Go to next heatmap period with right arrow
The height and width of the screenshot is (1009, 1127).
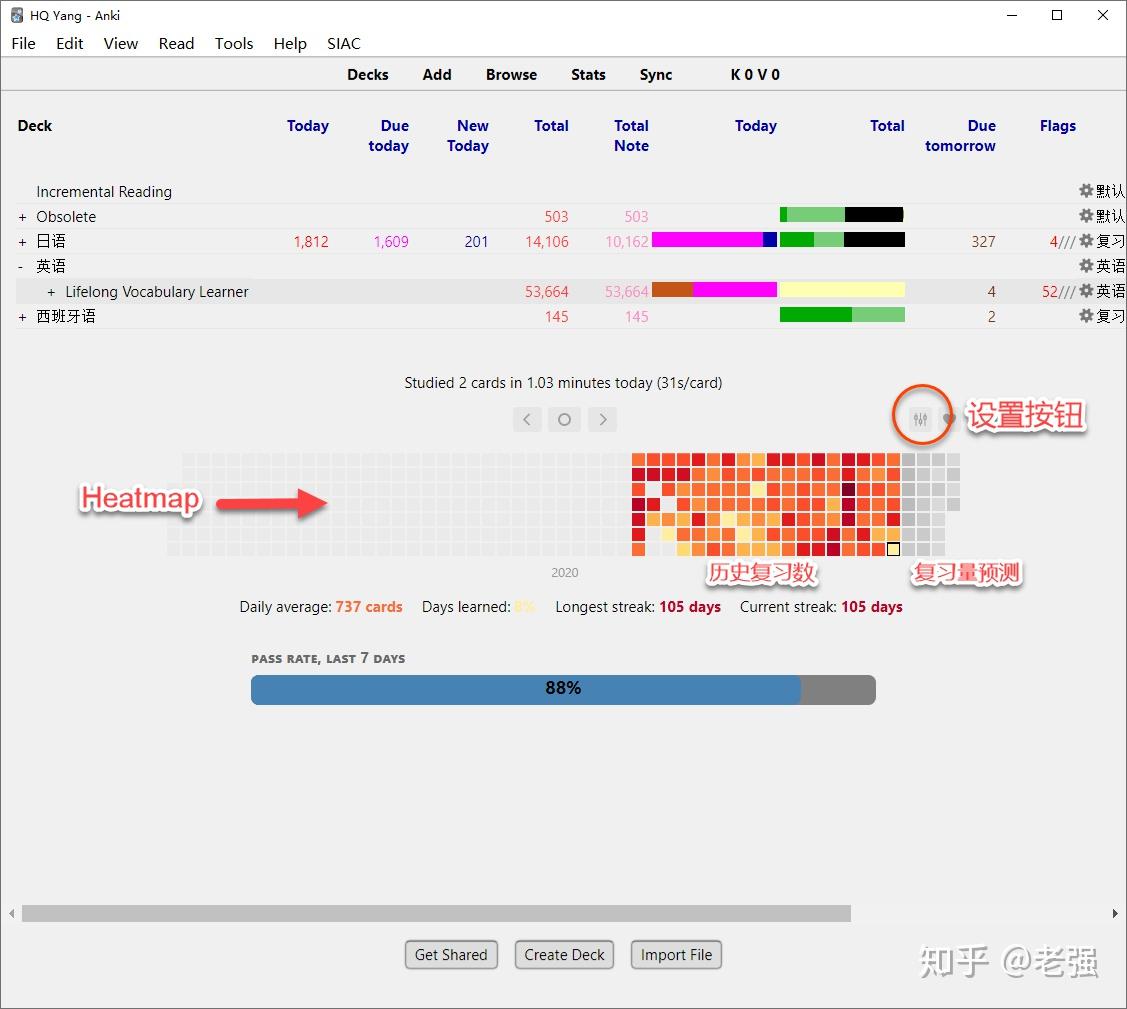click(602, 419)
